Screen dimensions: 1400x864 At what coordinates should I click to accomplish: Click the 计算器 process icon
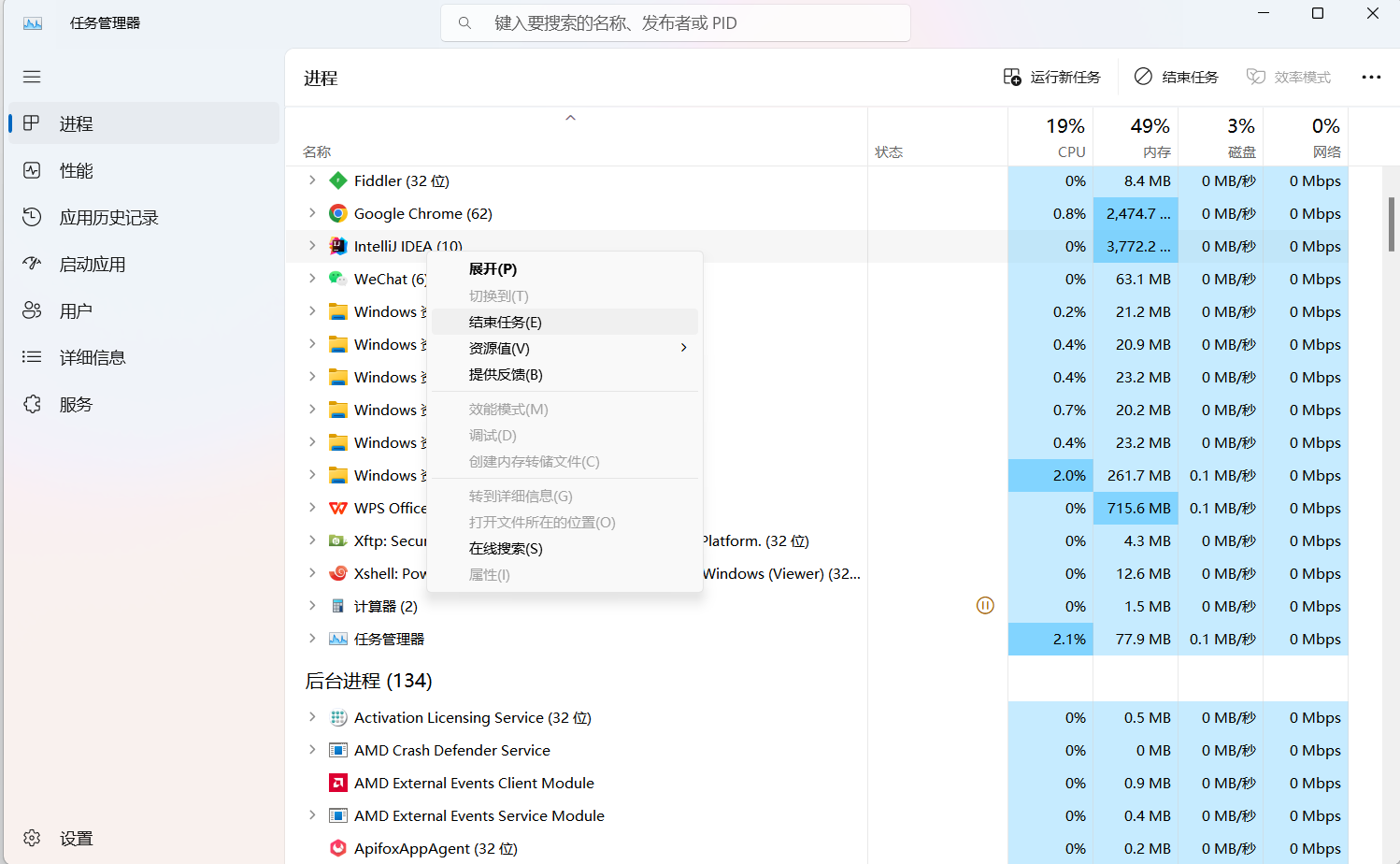(338, 606)
